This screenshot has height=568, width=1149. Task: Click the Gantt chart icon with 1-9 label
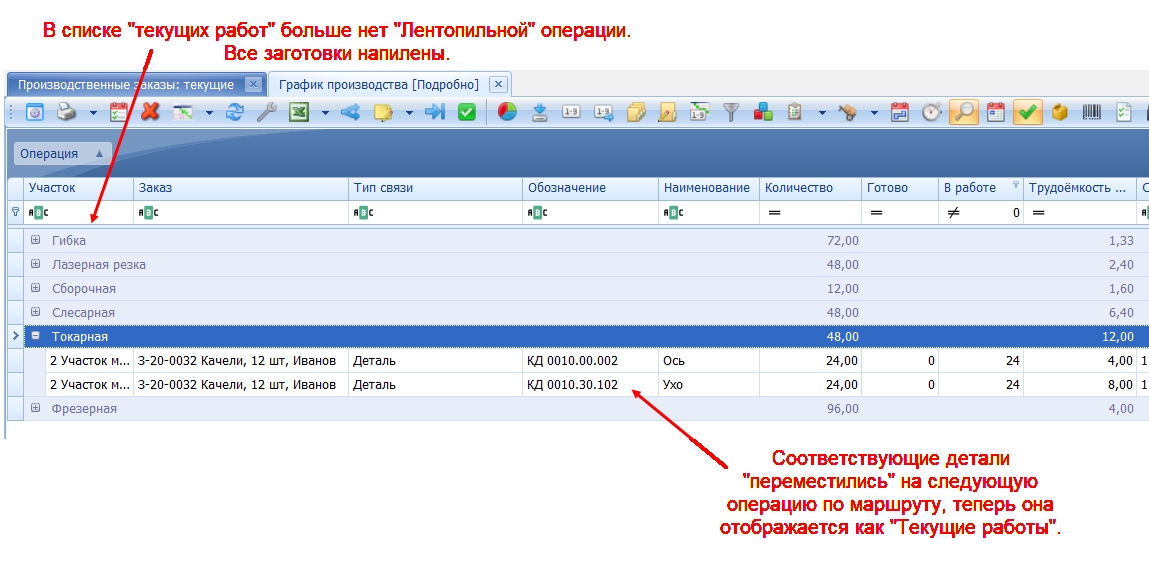click(699, 112)
